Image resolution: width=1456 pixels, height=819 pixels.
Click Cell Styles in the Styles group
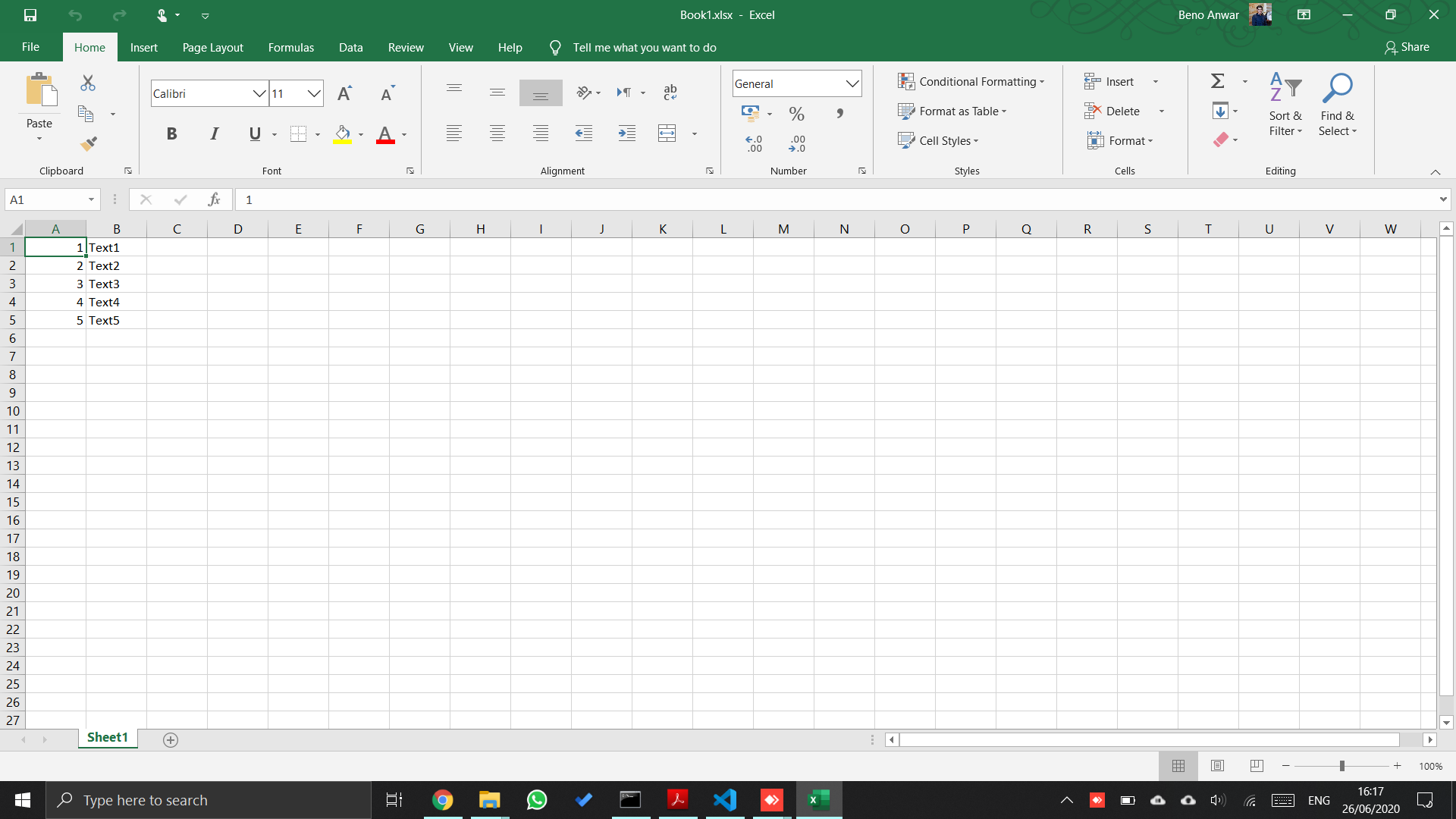(939, 140)
